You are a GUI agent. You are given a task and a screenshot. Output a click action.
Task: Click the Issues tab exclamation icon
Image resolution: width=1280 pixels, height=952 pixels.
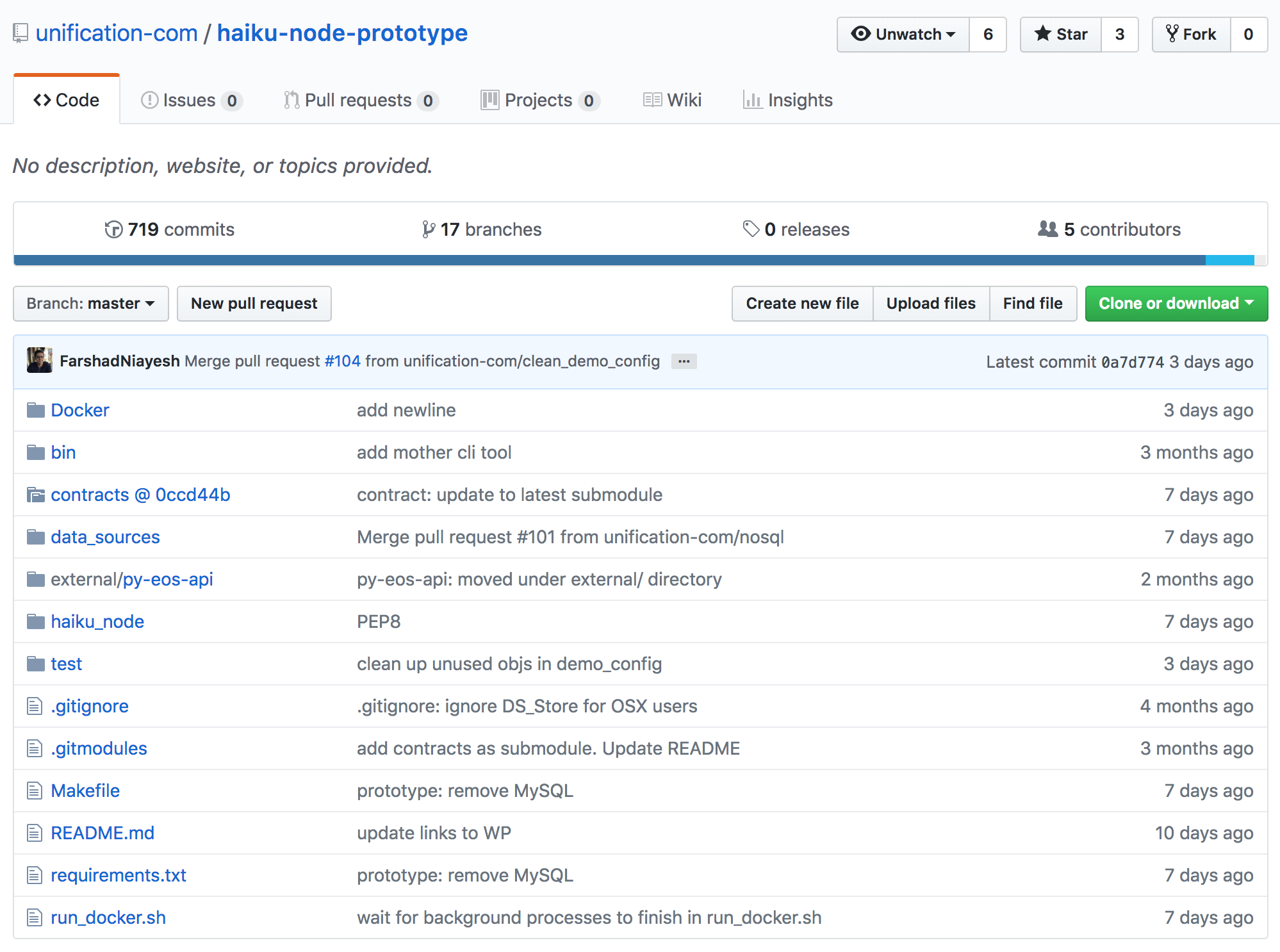(x=149, y=100)
